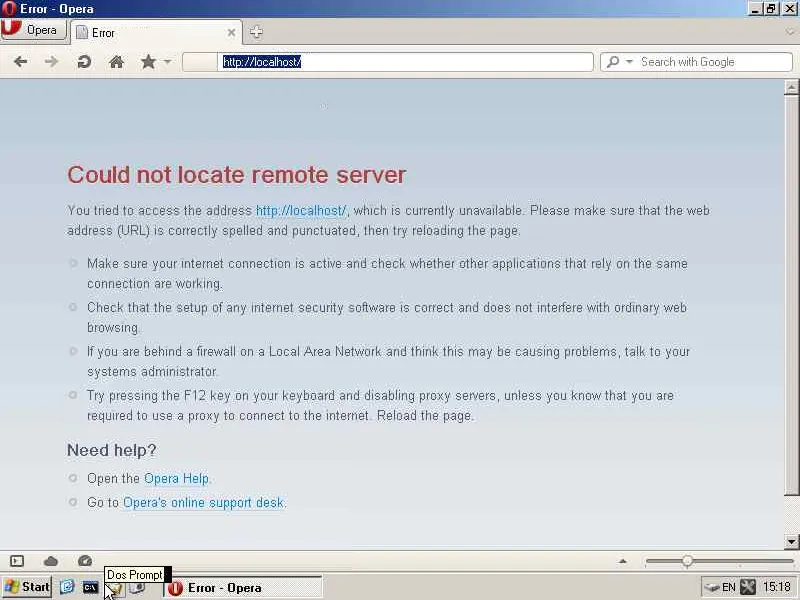Screen dimensions: 800x600
Task: Minimize the Opera window
Action: [x=756, y=9]
